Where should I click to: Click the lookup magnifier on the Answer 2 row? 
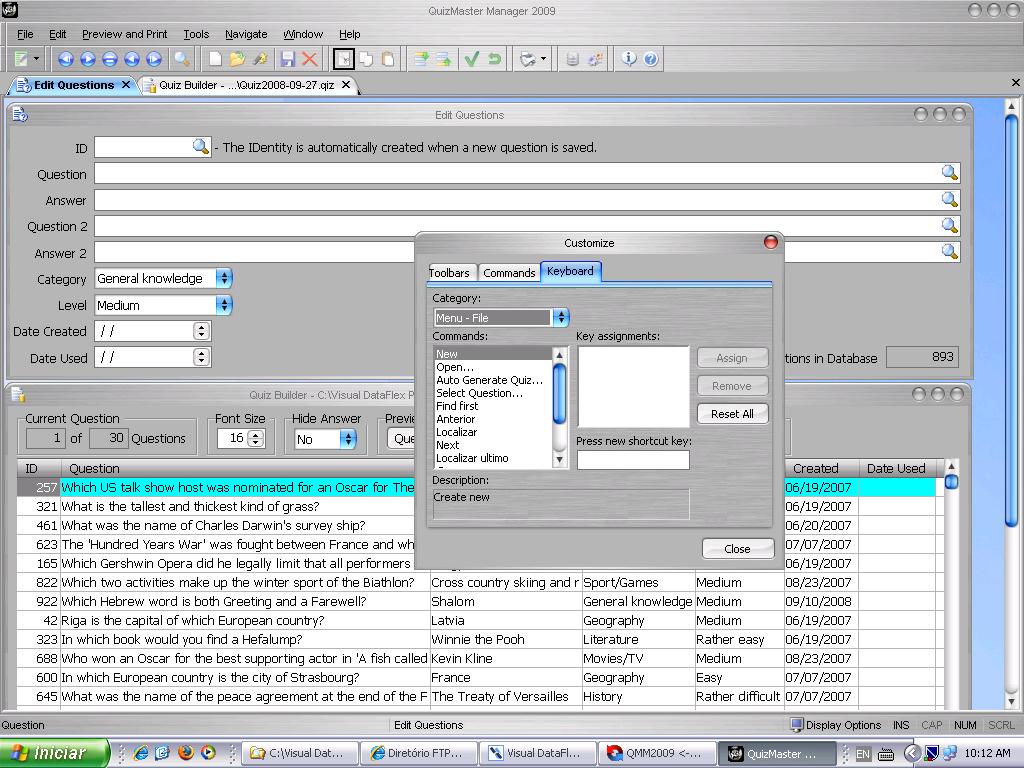pyautogui.click(x=950, y=251)
